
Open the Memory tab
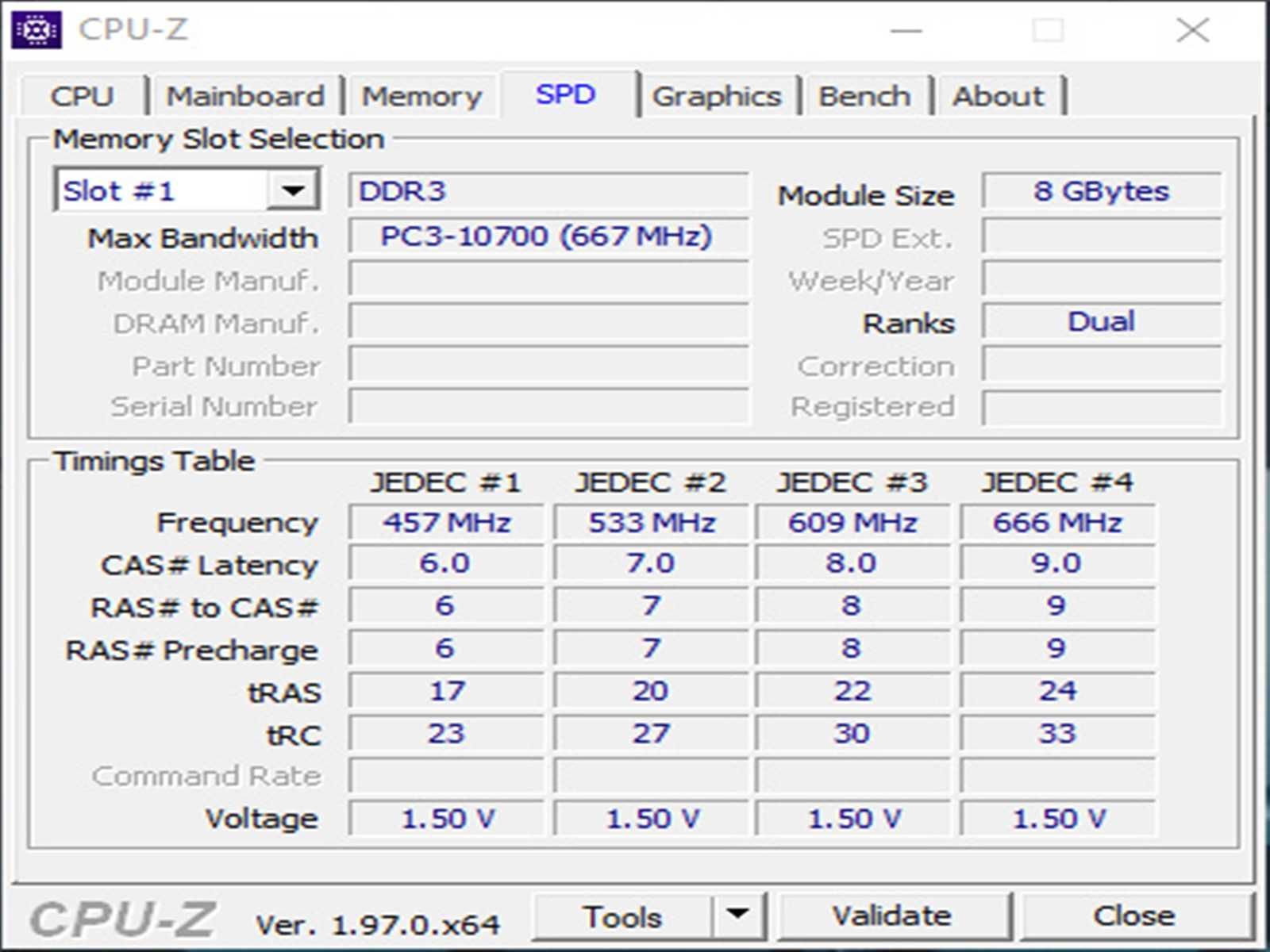(x=421, y=96)
